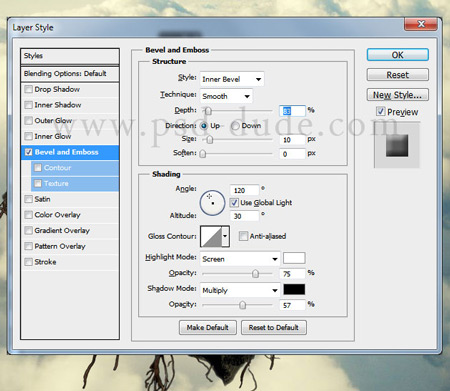Enable the Contour sub-option checkbox
The width and height of the screenshot is (450, 391).
pyautogui.click(x=38, y=168)
